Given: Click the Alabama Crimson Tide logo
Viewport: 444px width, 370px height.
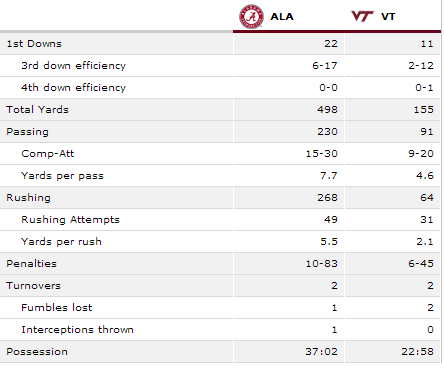Looking at the screenshot, I should 251,16.
